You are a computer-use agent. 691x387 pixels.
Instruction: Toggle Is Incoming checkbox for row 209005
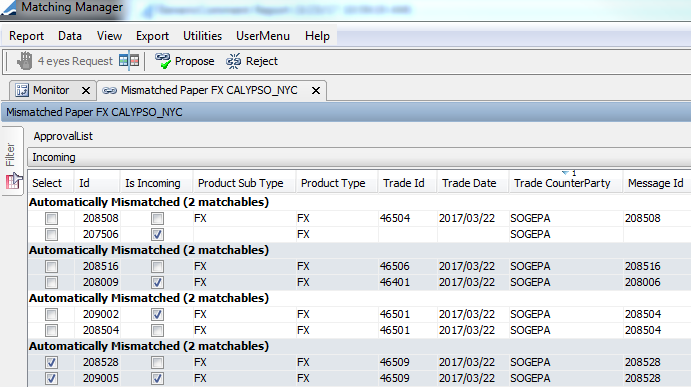(x=157, y=378)
